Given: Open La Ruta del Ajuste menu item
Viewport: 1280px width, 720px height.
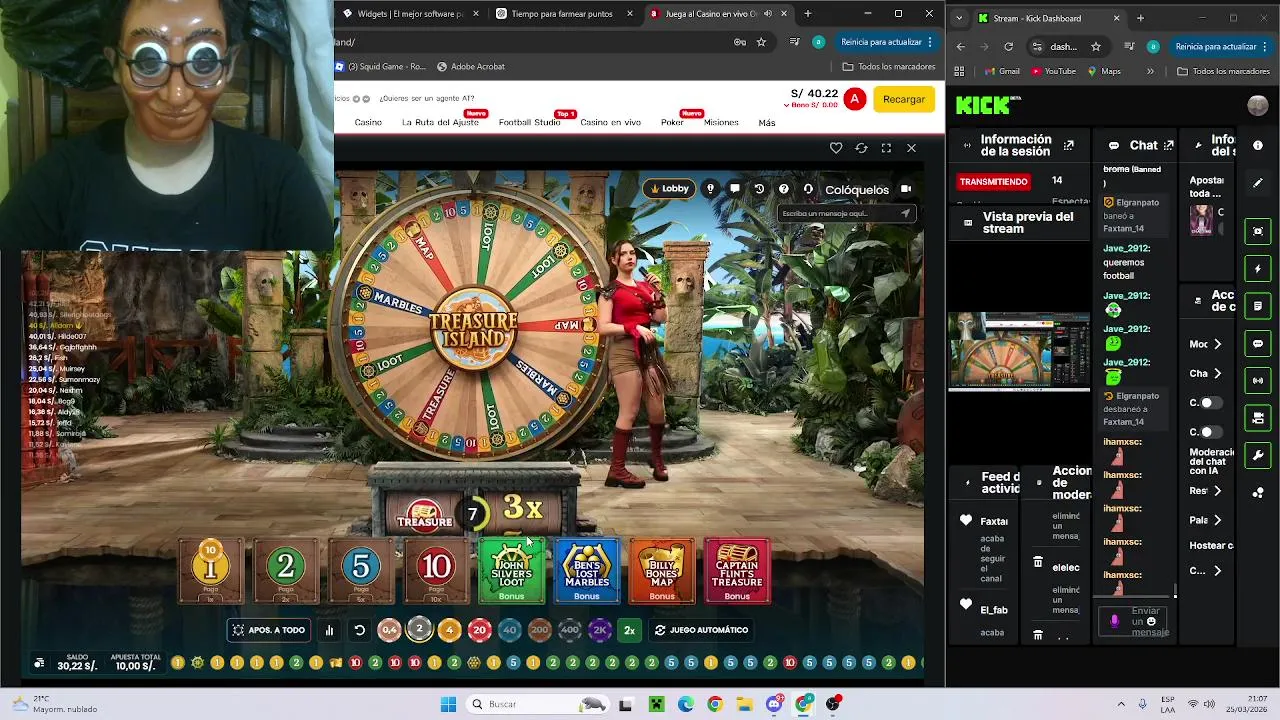Looking at the screenshot, I should point(440,123).
